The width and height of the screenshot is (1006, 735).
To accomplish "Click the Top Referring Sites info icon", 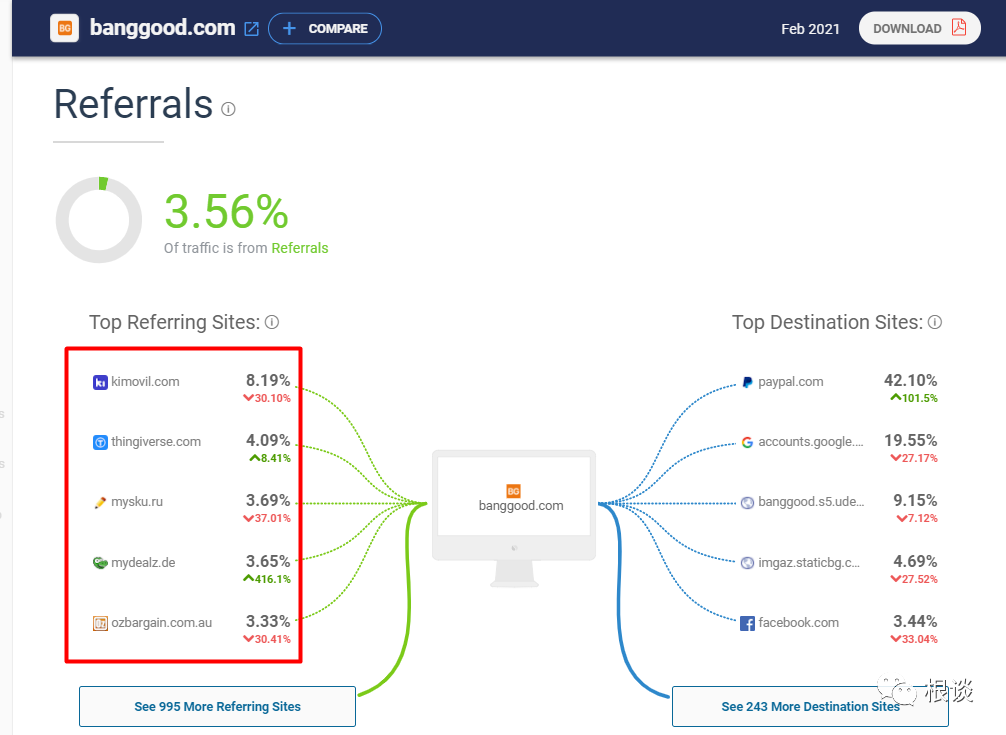I will click(272, 322).
